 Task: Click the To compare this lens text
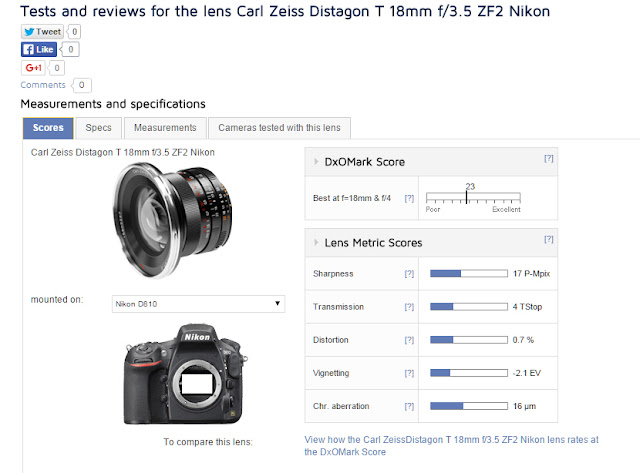click(208, 442)
